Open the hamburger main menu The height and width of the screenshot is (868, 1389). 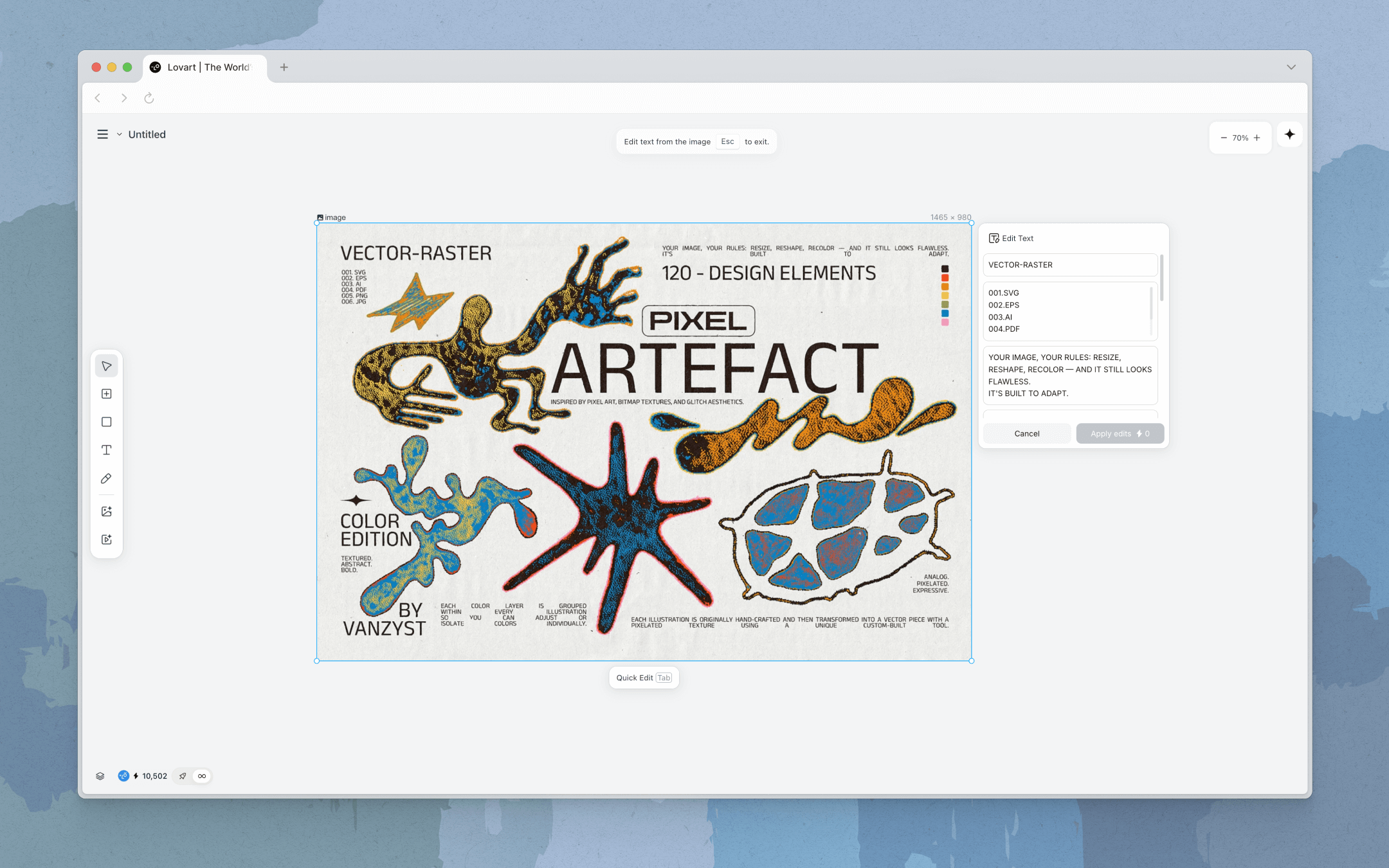pos(102,134)
